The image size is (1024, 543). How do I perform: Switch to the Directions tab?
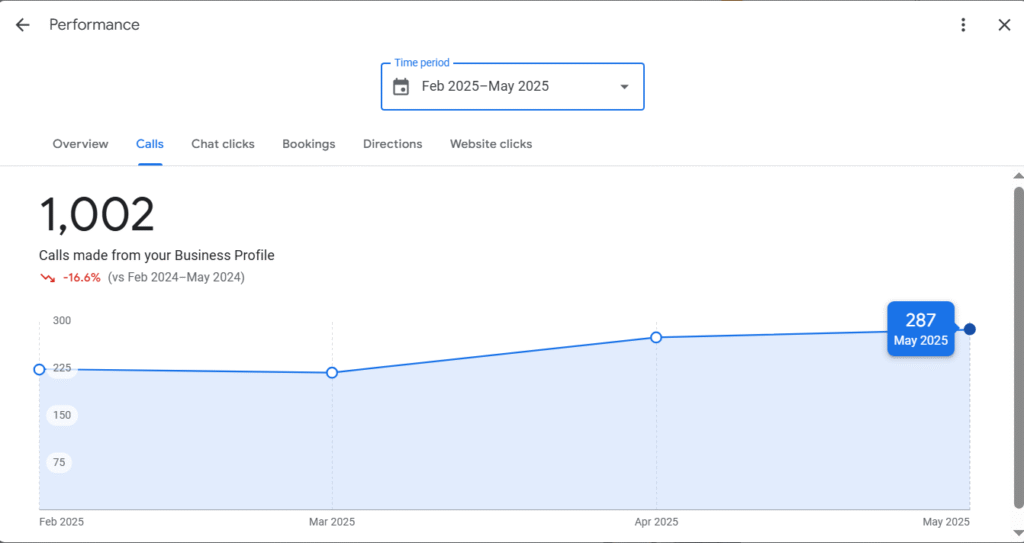[392, 144]
